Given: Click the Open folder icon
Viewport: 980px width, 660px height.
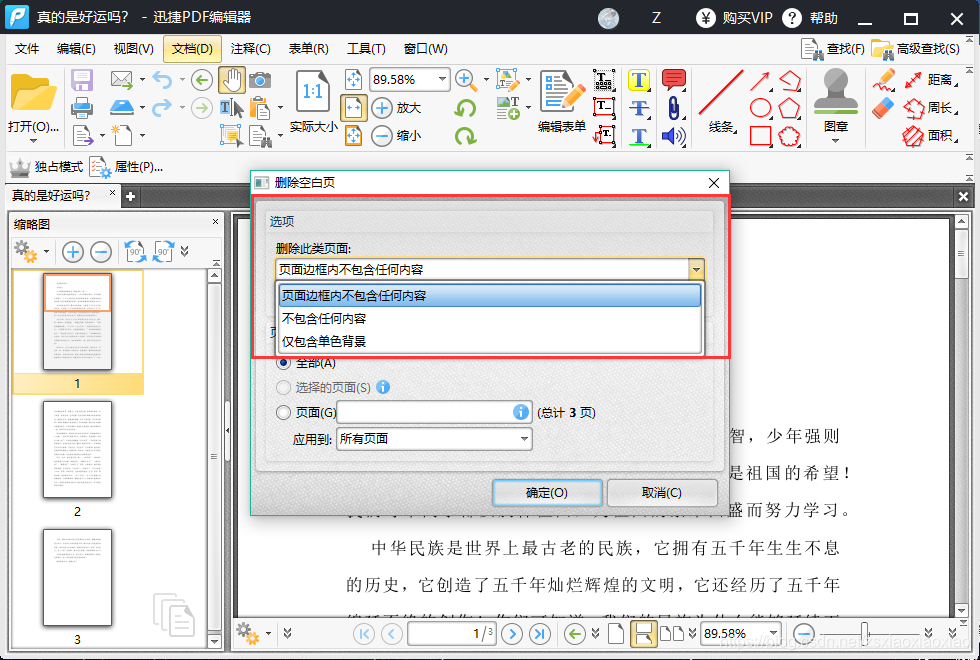Looking at the screenshot, I should point(33,93).
